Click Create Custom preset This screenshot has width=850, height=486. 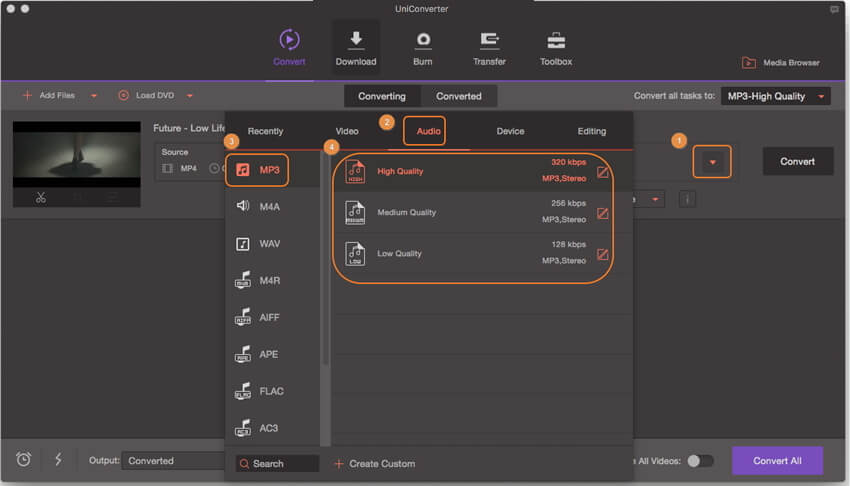coord(375,464)
